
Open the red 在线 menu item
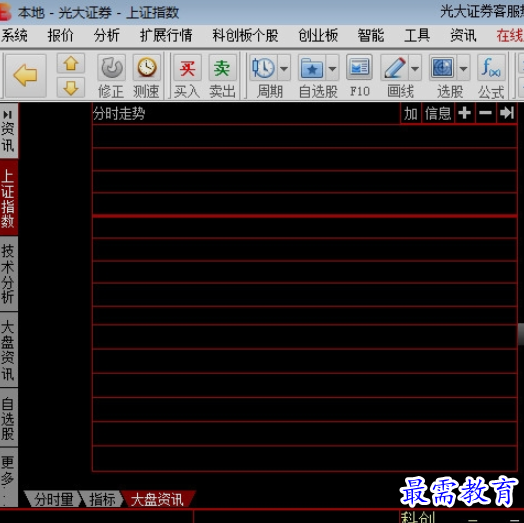(x=510, y=35)
